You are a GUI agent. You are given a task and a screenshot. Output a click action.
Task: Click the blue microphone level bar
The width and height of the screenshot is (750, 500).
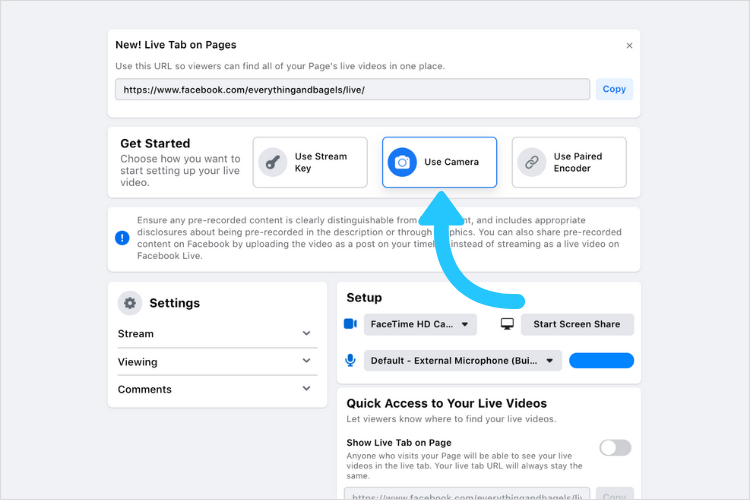click(x=601, y=360)
